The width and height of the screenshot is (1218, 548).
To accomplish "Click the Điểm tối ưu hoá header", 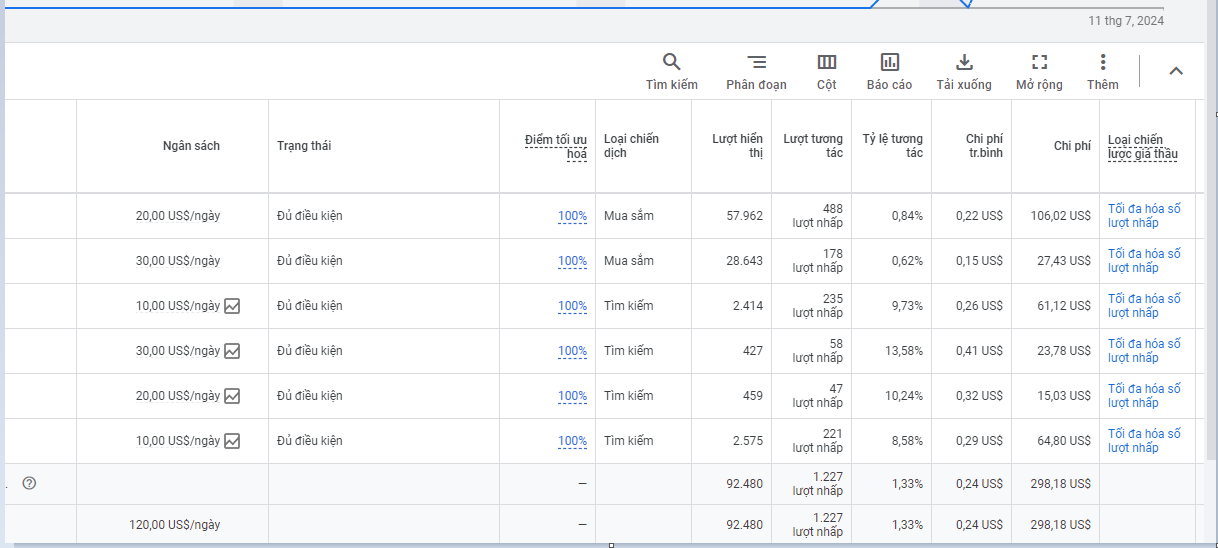I will click(x=556, y=146).
